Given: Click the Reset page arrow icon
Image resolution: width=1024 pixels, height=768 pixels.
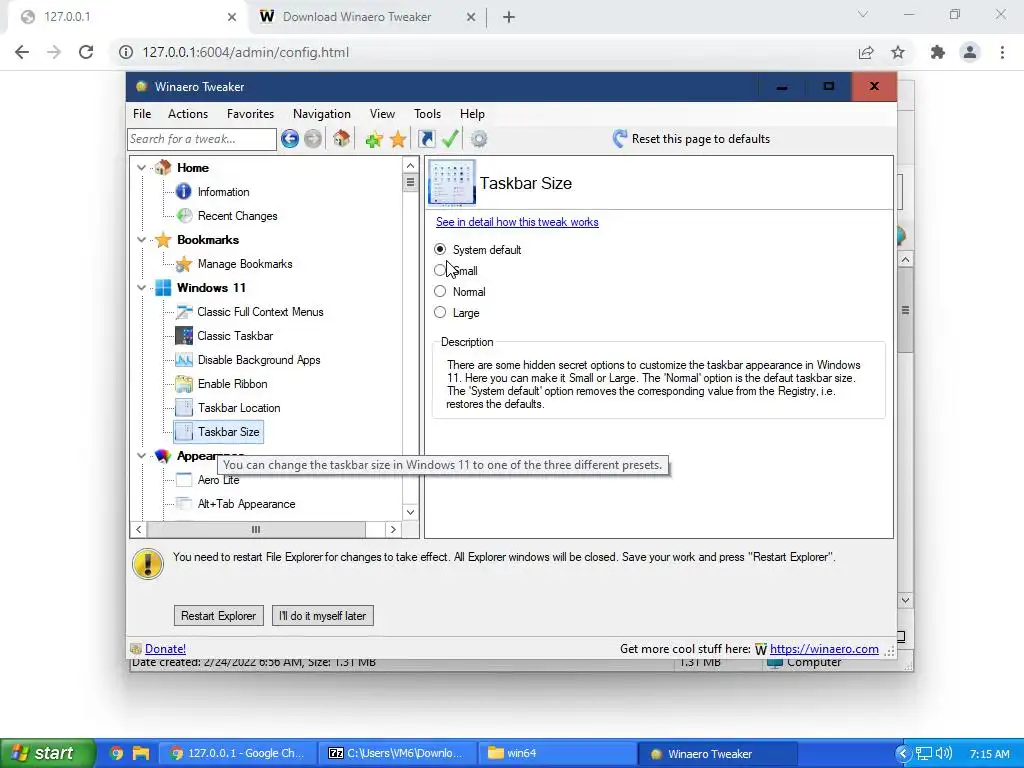Looking at the screenshot, I should point(619,138).
